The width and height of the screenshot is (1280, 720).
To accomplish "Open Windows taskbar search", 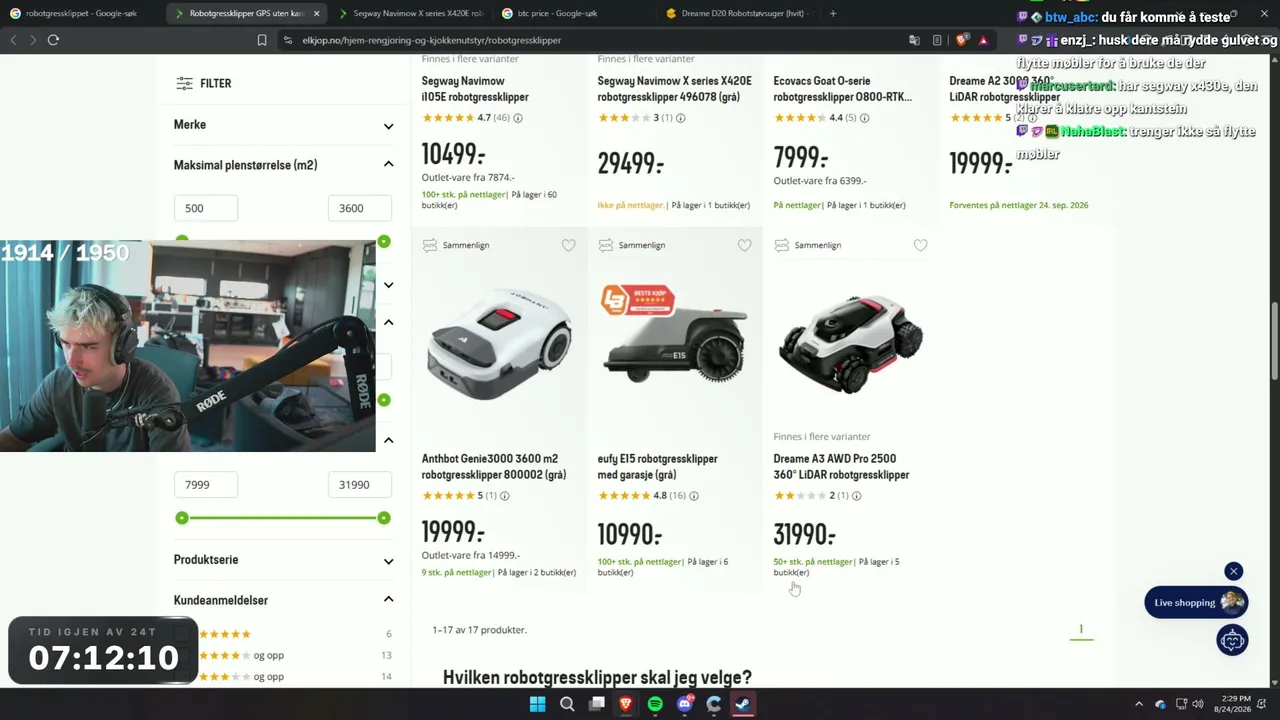I will click(567, 704).
